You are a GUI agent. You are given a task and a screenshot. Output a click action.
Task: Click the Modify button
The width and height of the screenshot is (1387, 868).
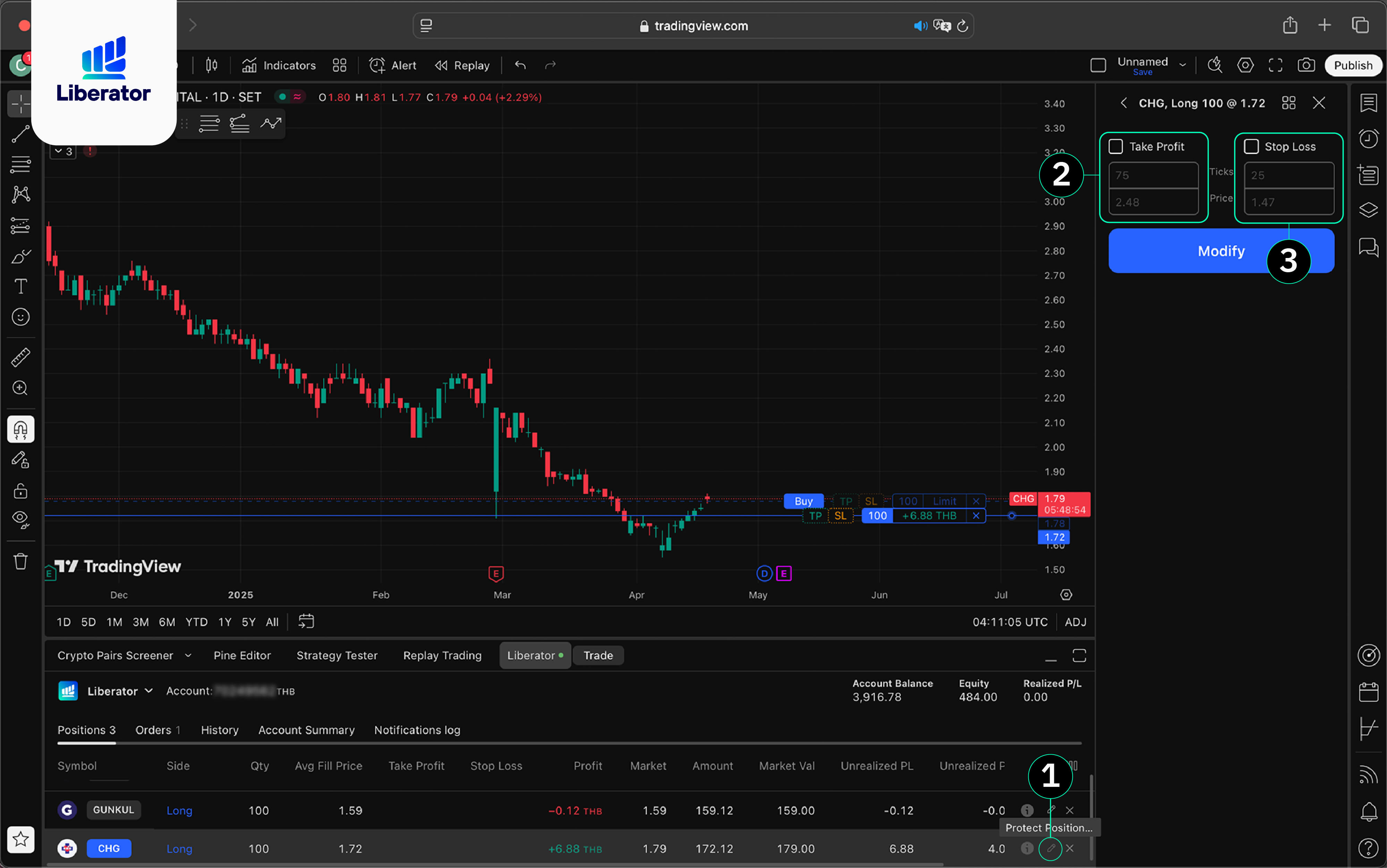pyautogui.click(x=1221, y=251)
